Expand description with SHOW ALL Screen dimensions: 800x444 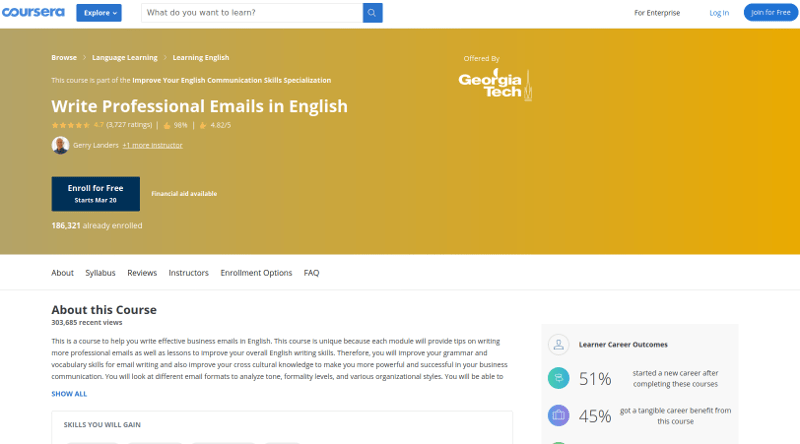click(x=69, y=394)
